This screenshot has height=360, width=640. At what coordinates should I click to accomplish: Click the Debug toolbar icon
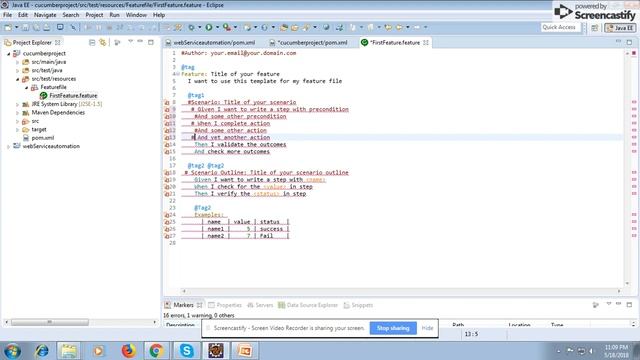click(191, 27)
